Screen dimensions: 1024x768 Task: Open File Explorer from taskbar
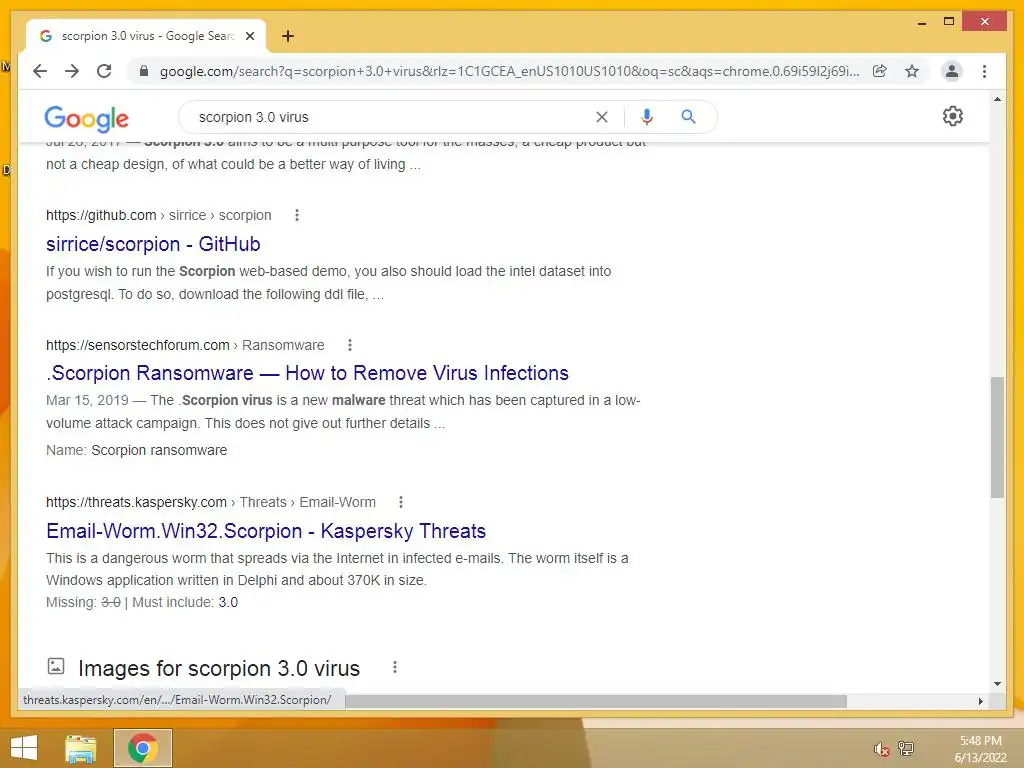coord(81,748)
